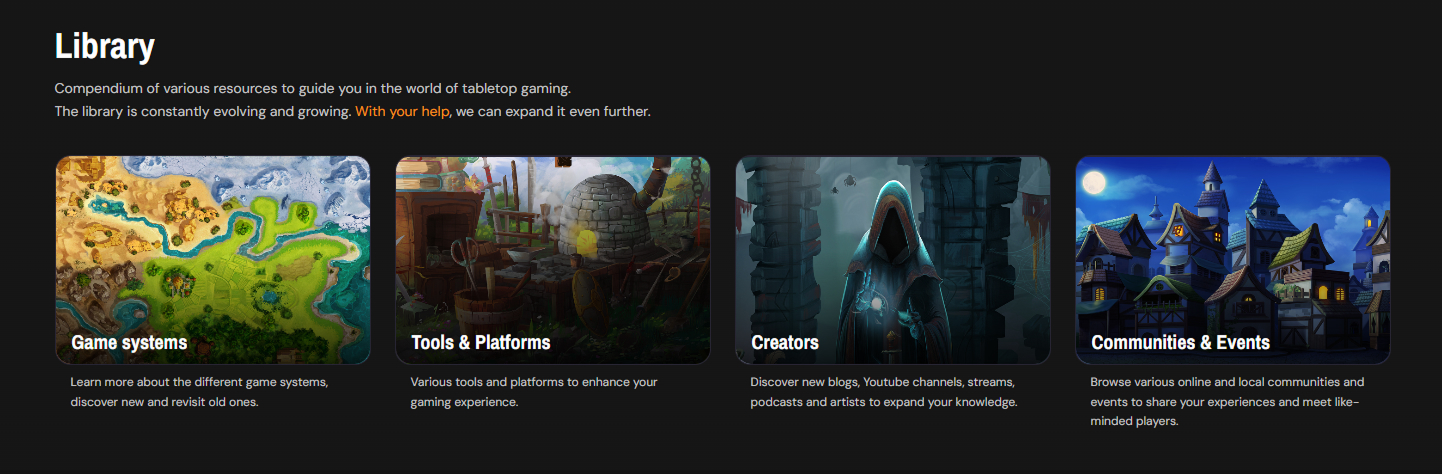This screenshot has width=1442, height=474.
Task: Open the Tools & Platforms workshop thumbnail
Action: point(553,260)
